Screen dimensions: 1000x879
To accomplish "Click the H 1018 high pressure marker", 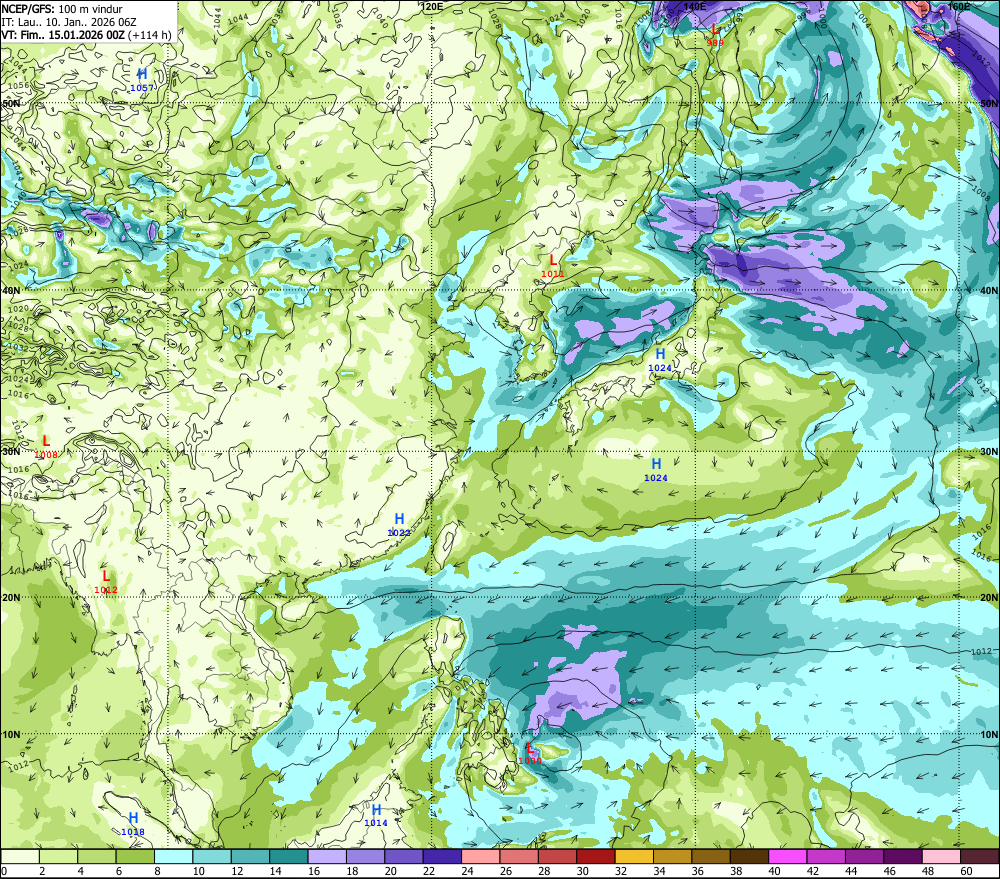I will tap(133, 824).
